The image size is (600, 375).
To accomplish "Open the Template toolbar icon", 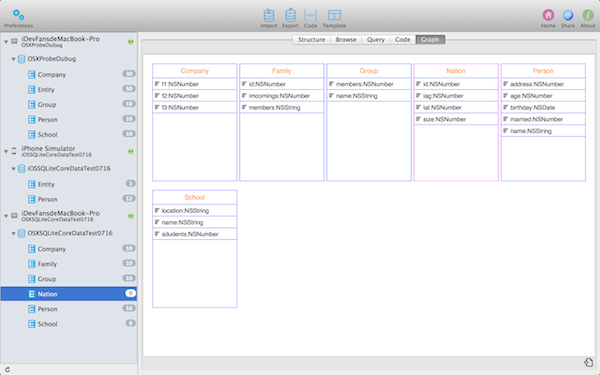I will coord(334,15).
